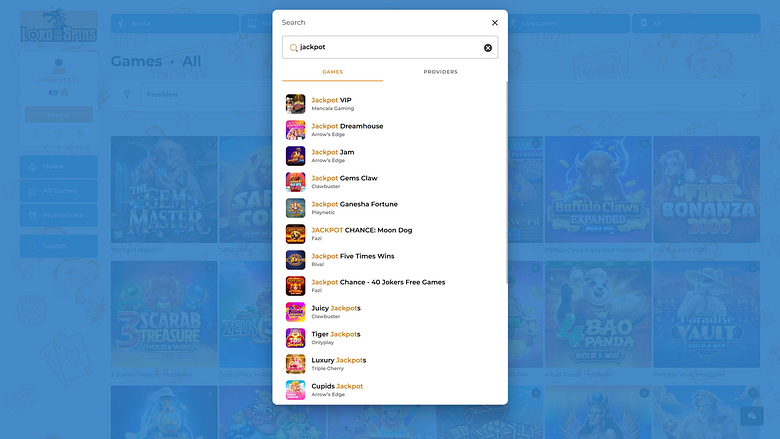Open the live chat bubble icon
This screenshot has height=439, width=780.
(752, 416)
